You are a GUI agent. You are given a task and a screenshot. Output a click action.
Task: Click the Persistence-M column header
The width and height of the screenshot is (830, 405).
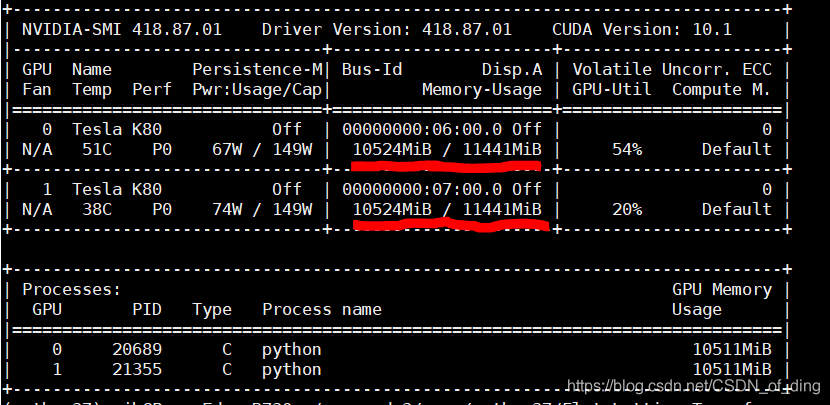(x=257, y=69)
